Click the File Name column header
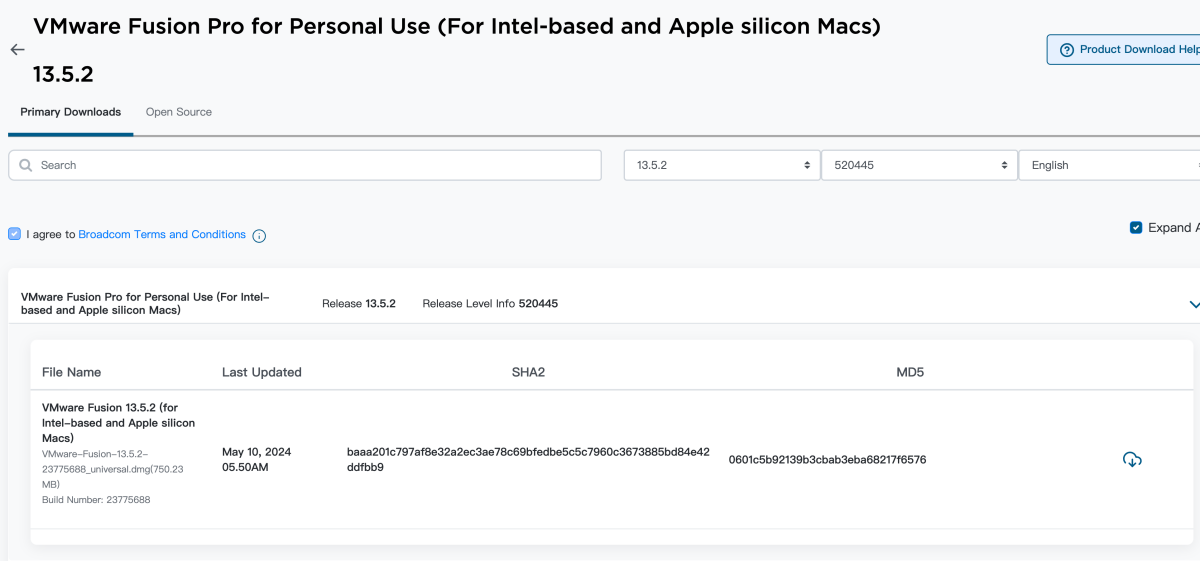The width and height of the screenshot is (1200, 561). point(71,372)
